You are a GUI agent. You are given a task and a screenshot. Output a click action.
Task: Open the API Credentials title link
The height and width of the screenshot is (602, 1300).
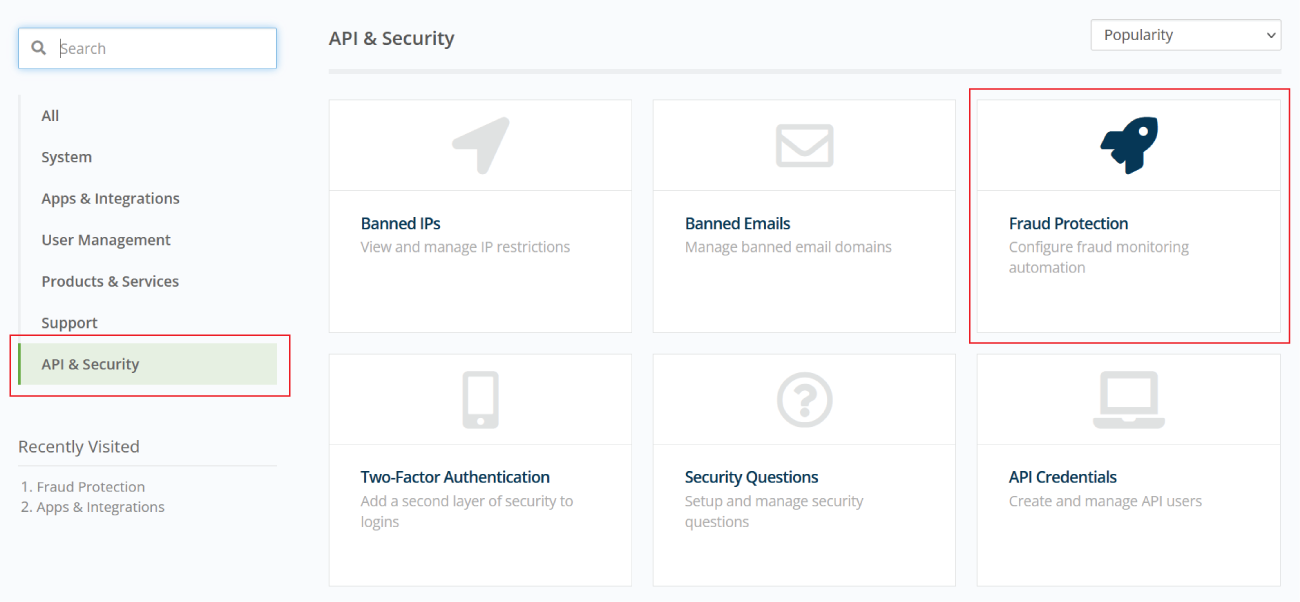(x=1063, y=477)
